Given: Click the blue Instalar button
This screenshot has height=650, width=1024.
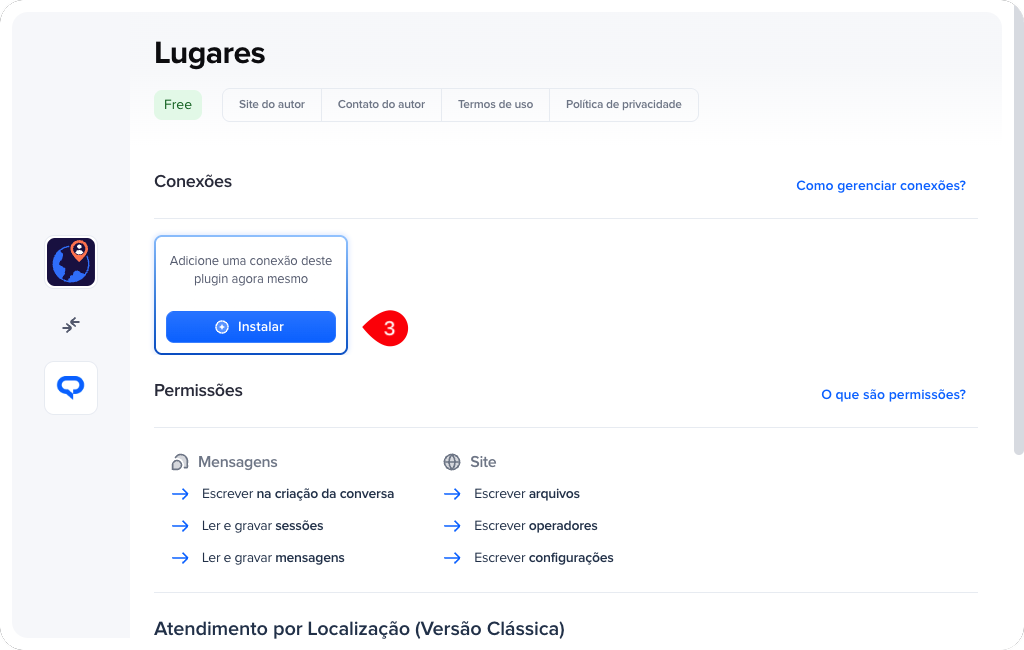Looking at the screenshot, I should tap(251, 327).
